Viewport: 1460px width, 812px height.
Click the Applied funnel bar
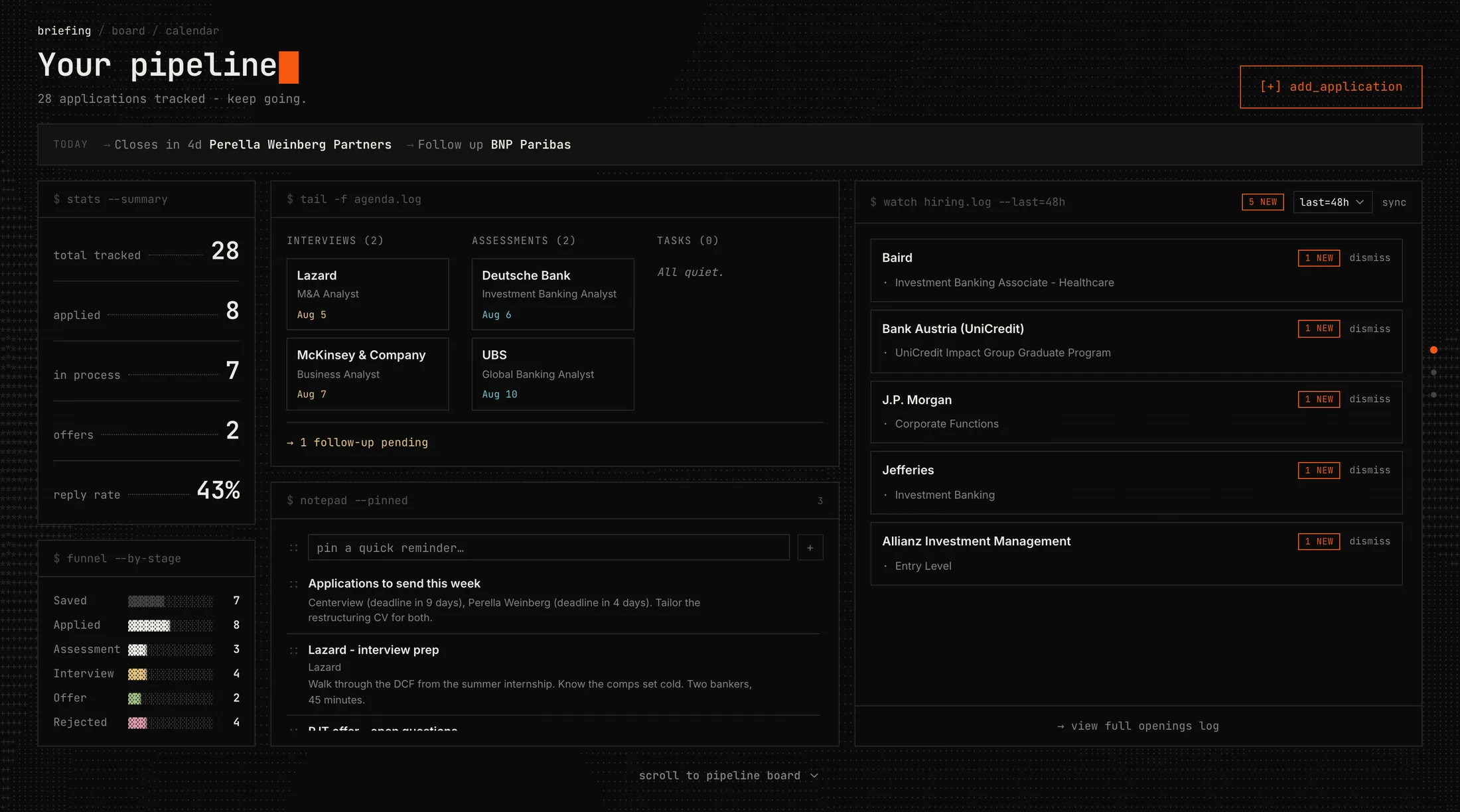tap(171, 626)
